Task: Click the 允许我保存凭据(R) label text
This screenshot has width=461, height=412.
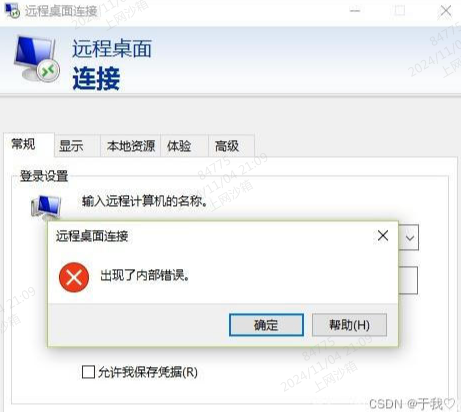Action: [148, 372]
